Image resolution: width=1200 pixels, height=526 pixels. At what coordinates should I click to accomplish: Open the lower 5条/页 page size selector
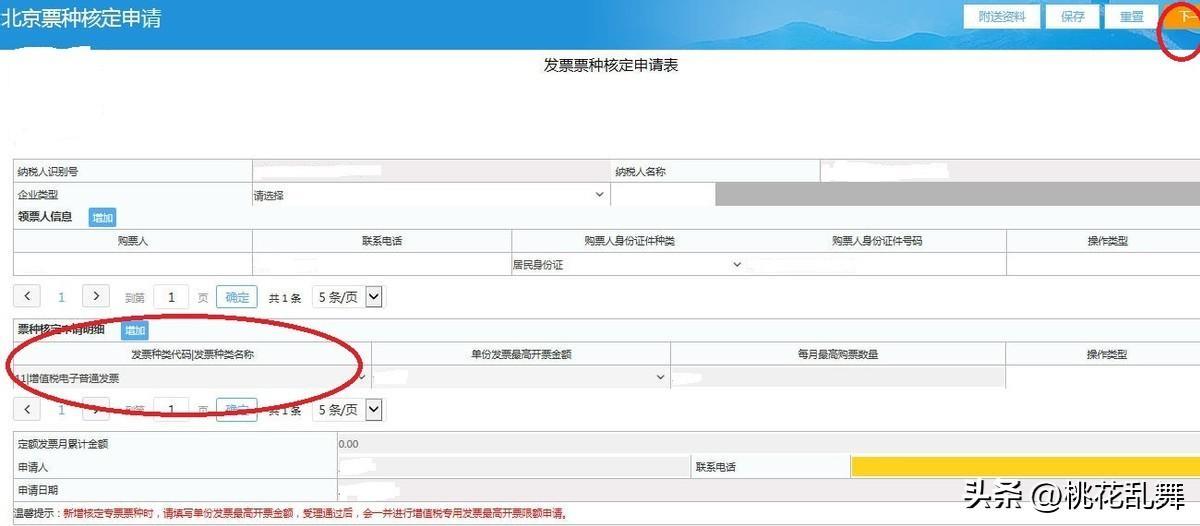pyautogui.click(x=348, y=410)
